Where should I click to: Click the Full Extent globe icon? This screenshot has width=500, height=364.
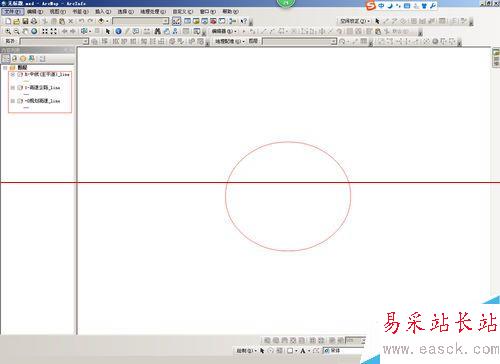click(34, 31)
